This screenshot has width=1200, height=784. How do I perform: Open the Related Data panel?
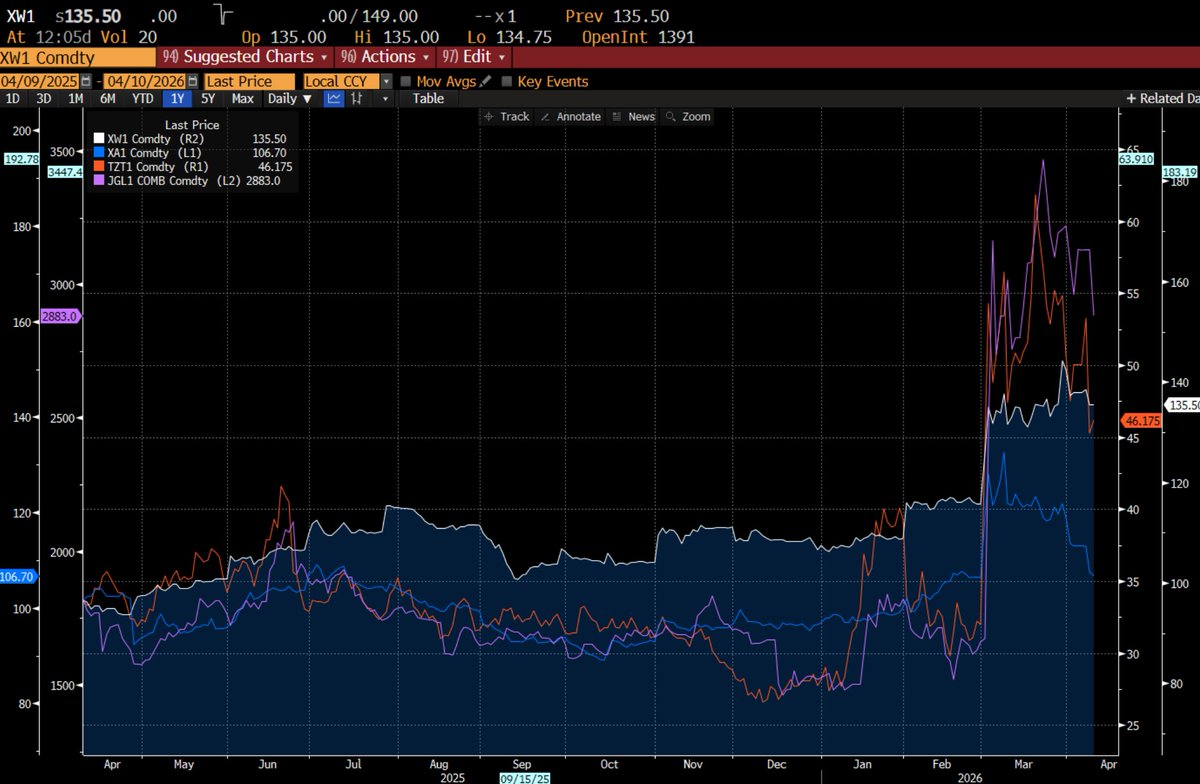click(1162, 98)
